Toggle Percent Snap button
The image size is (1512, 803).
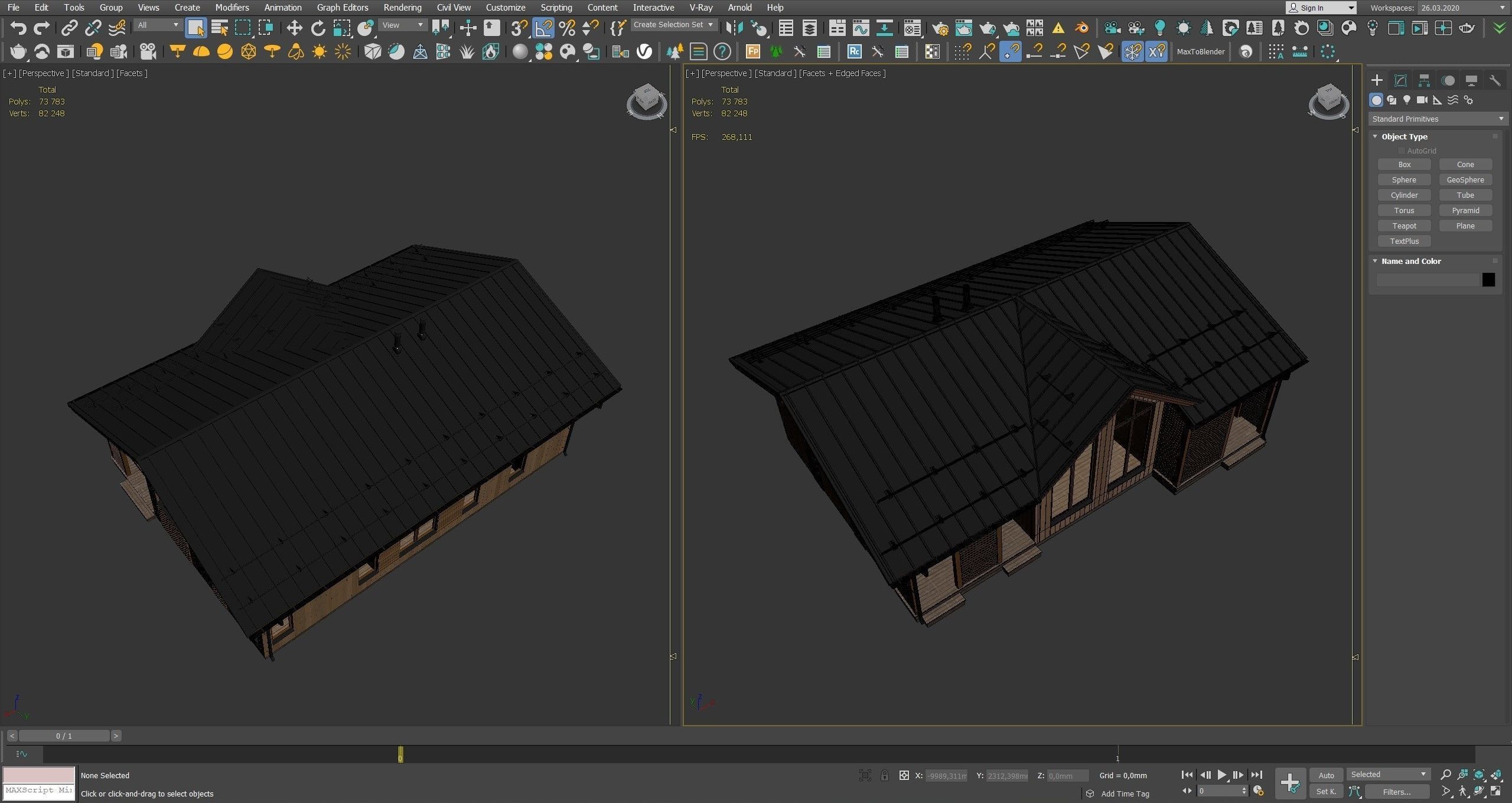pyautogui.click(x=567, y=28)
